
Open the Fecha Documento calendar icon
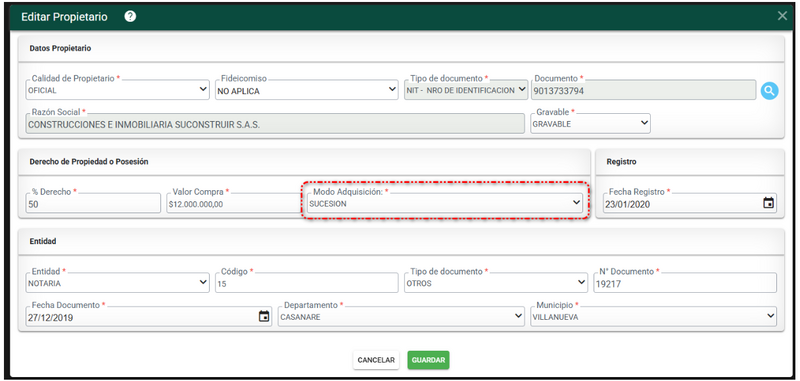(x=264, y=316)
